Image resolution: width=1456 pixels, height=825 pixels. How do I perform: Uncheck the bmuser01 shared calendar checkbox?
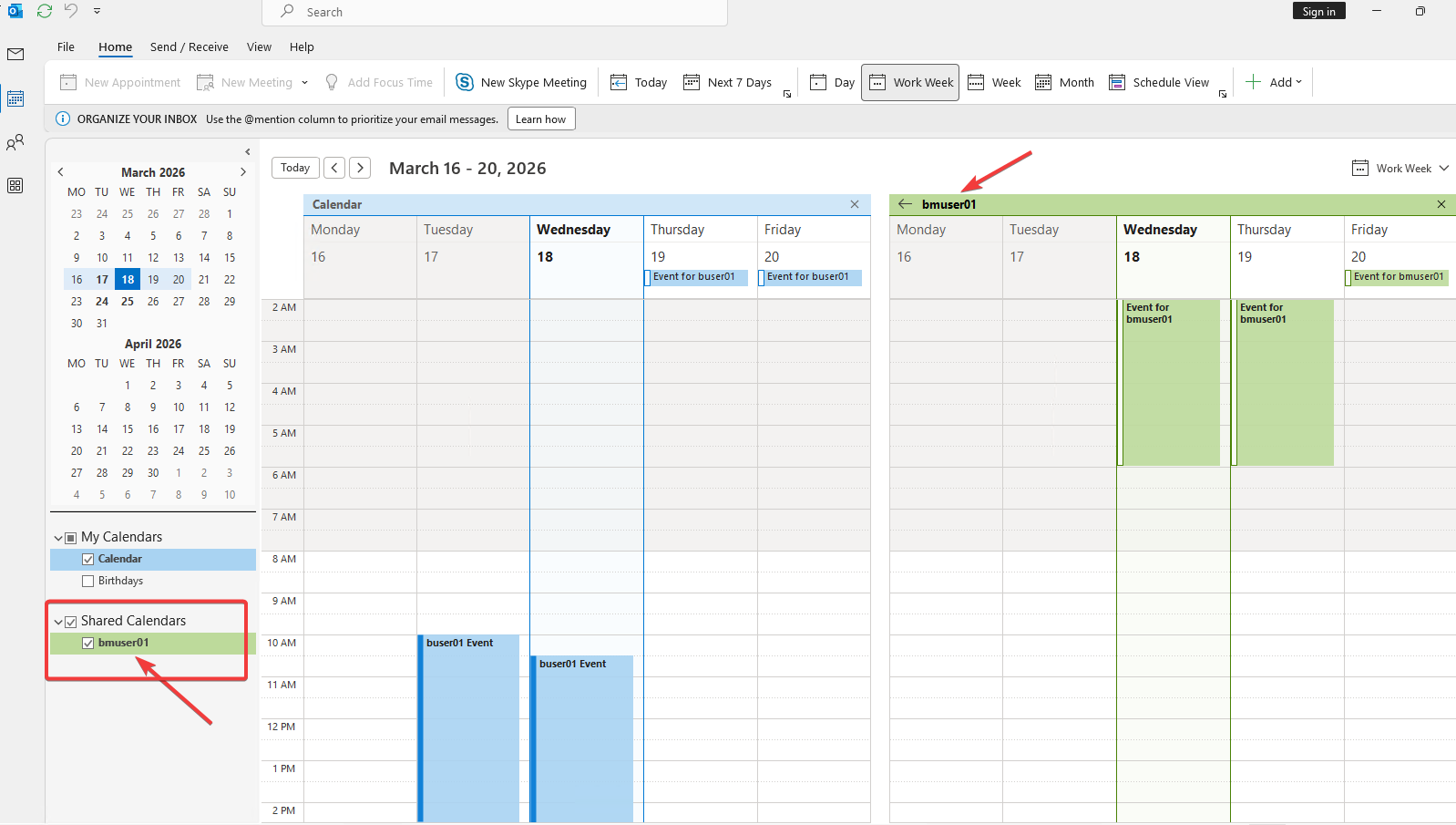point(88,643)
